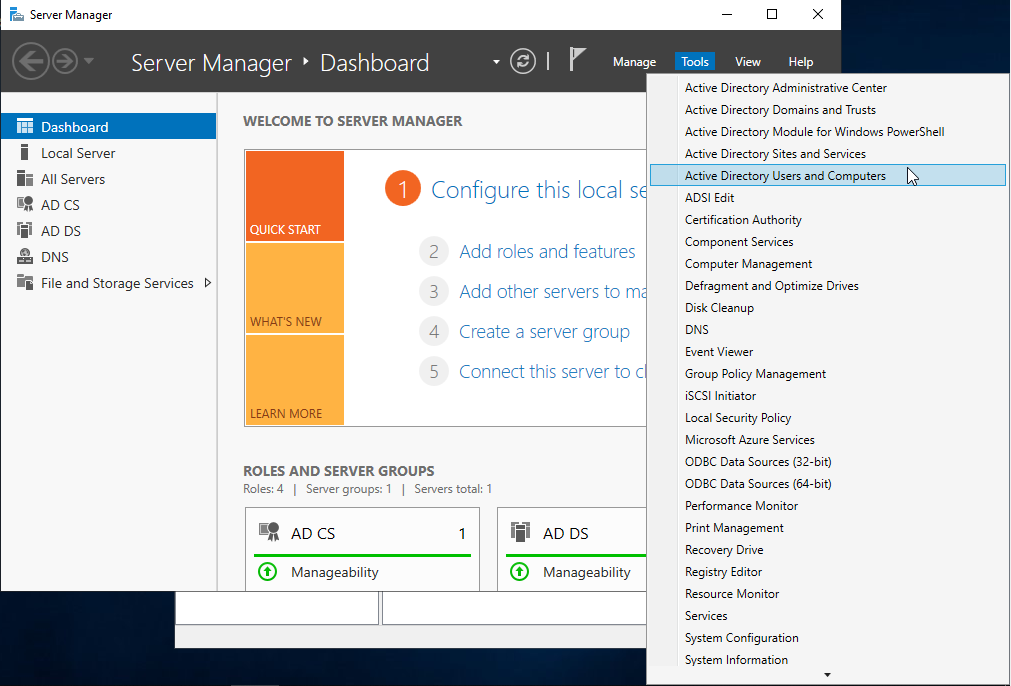The image size is (1011, 686).
Task: Click the back navigation arrow icon
Action: pyautogui.click(x=30, y=61)
